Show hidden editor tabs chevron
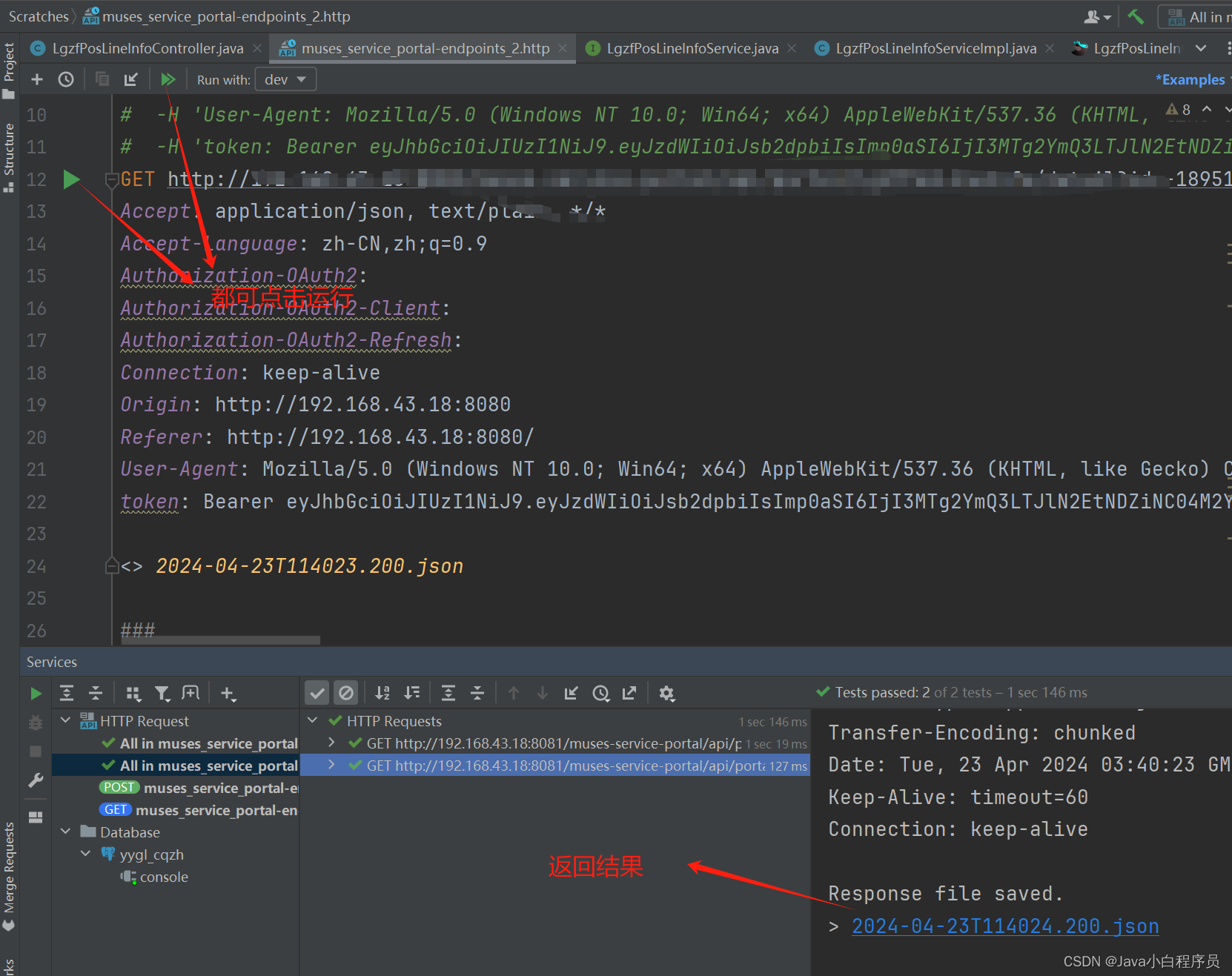Image resolution: width=1232 pixels, height=976 pixels. [1201, 48]
